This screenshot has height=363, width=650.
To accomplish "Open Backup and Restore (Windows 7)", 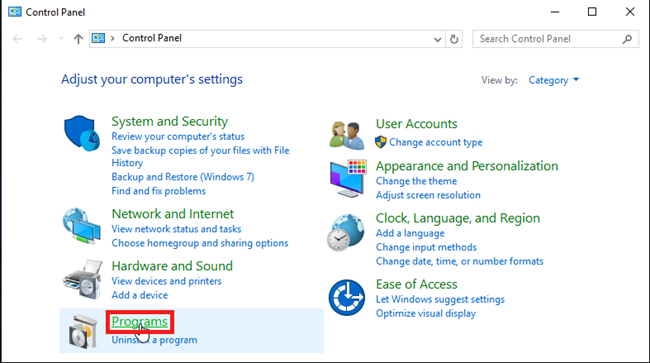I will 183,177.
